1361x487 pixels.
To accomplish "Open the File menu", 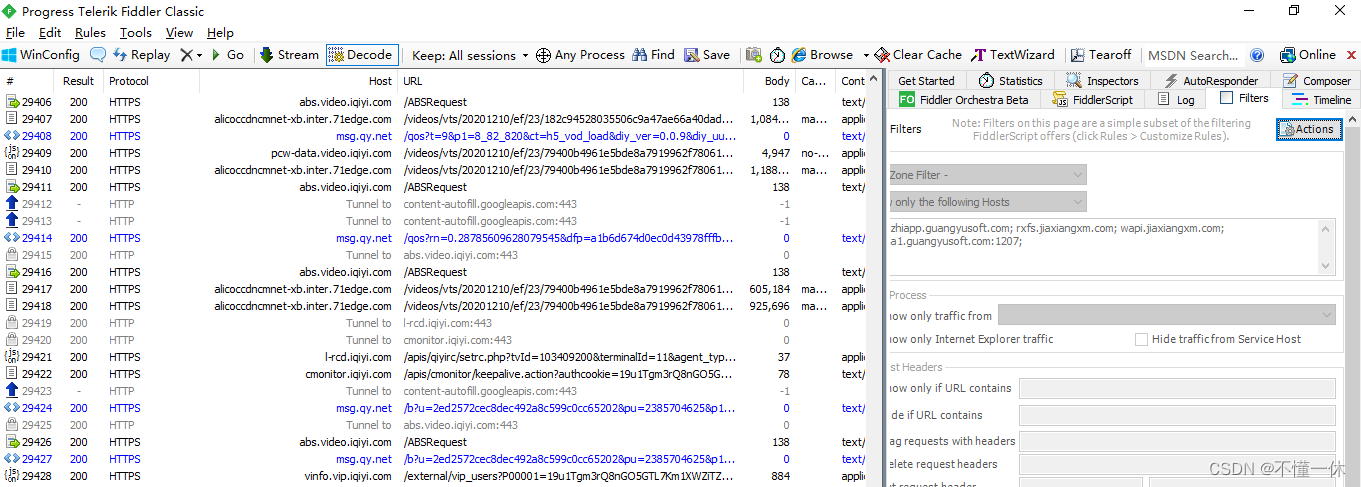I will (15, 32).
